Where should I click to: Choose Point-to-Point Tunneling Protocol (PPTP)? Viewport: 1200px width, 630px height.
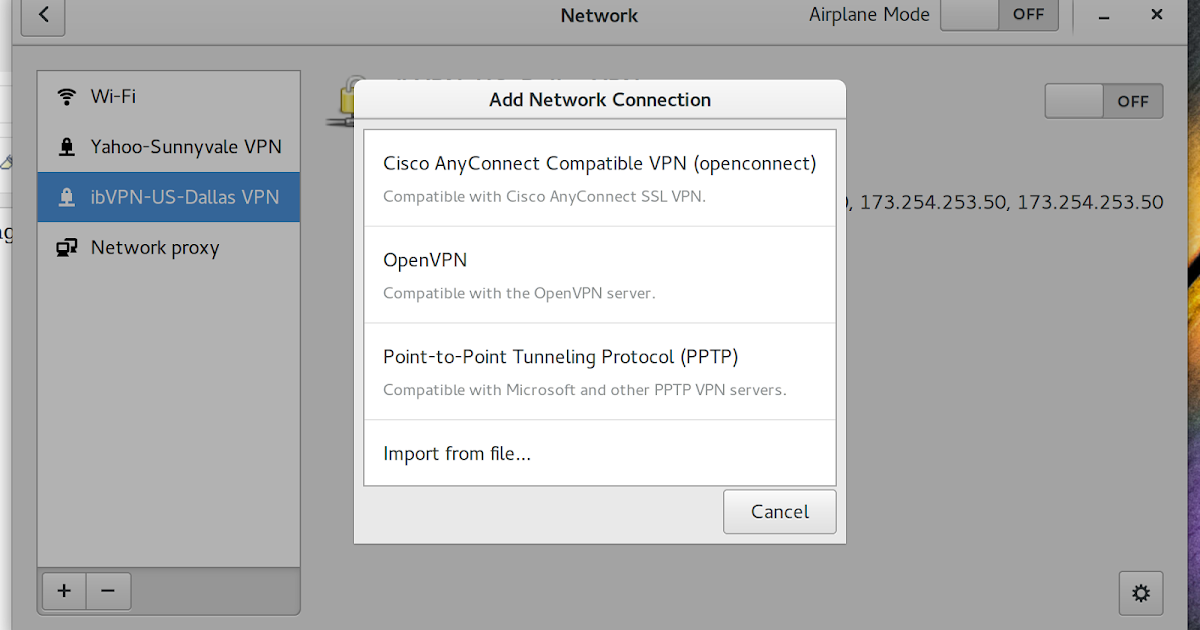(600, 372)
